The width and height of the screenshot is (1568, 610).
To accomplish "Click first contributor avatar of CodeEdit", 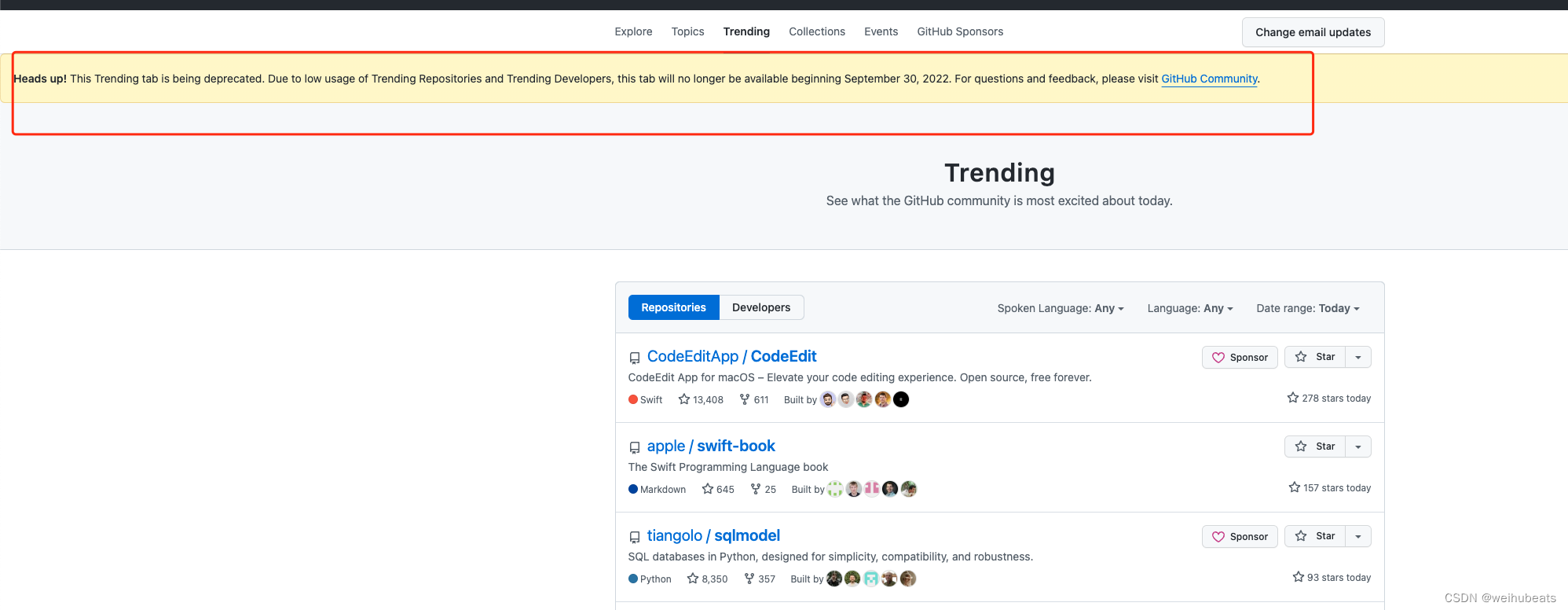I will (x=828, y=399).
